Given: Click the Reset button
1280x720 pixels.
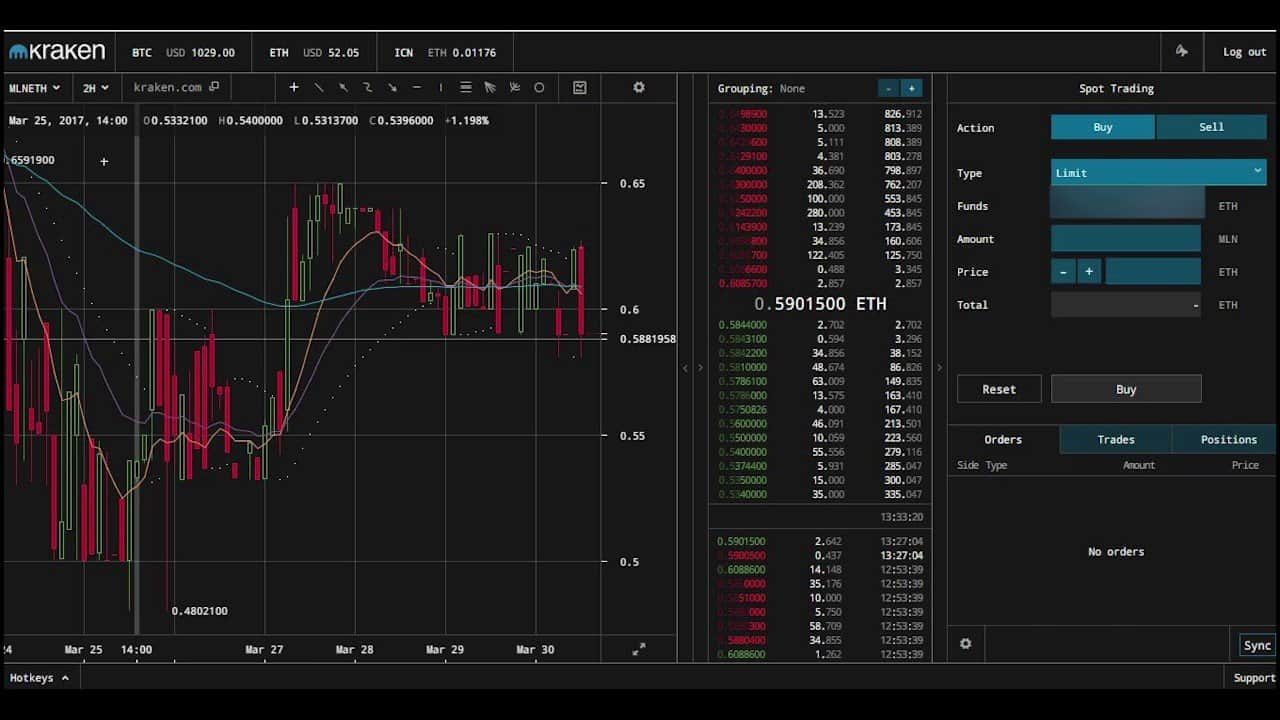Looking at the screenshot, I should (x=999, y=389).
